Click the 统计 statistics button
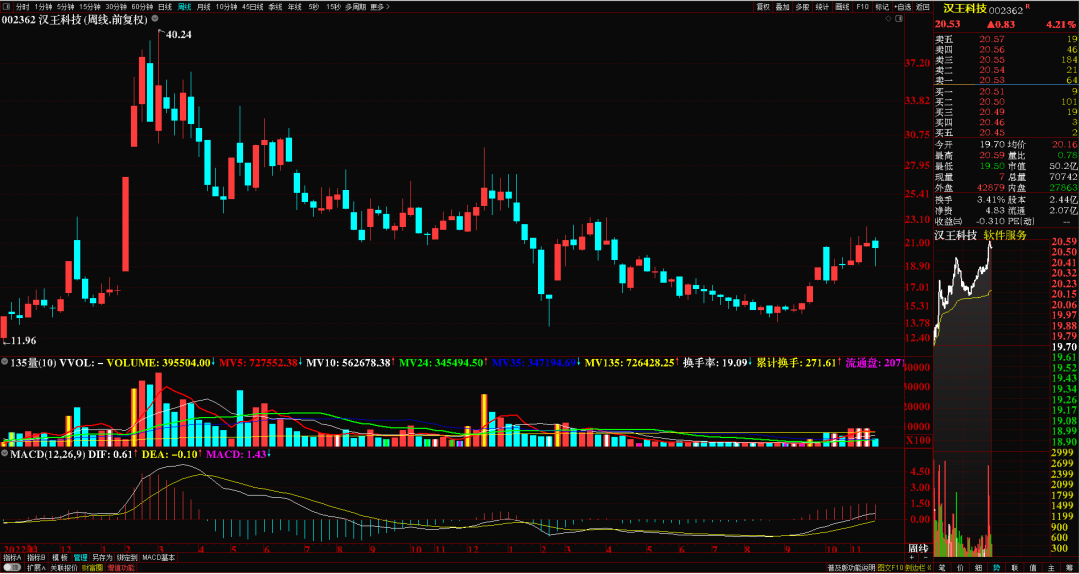The width and height of the screenshot is (1080, 574). 822,7
